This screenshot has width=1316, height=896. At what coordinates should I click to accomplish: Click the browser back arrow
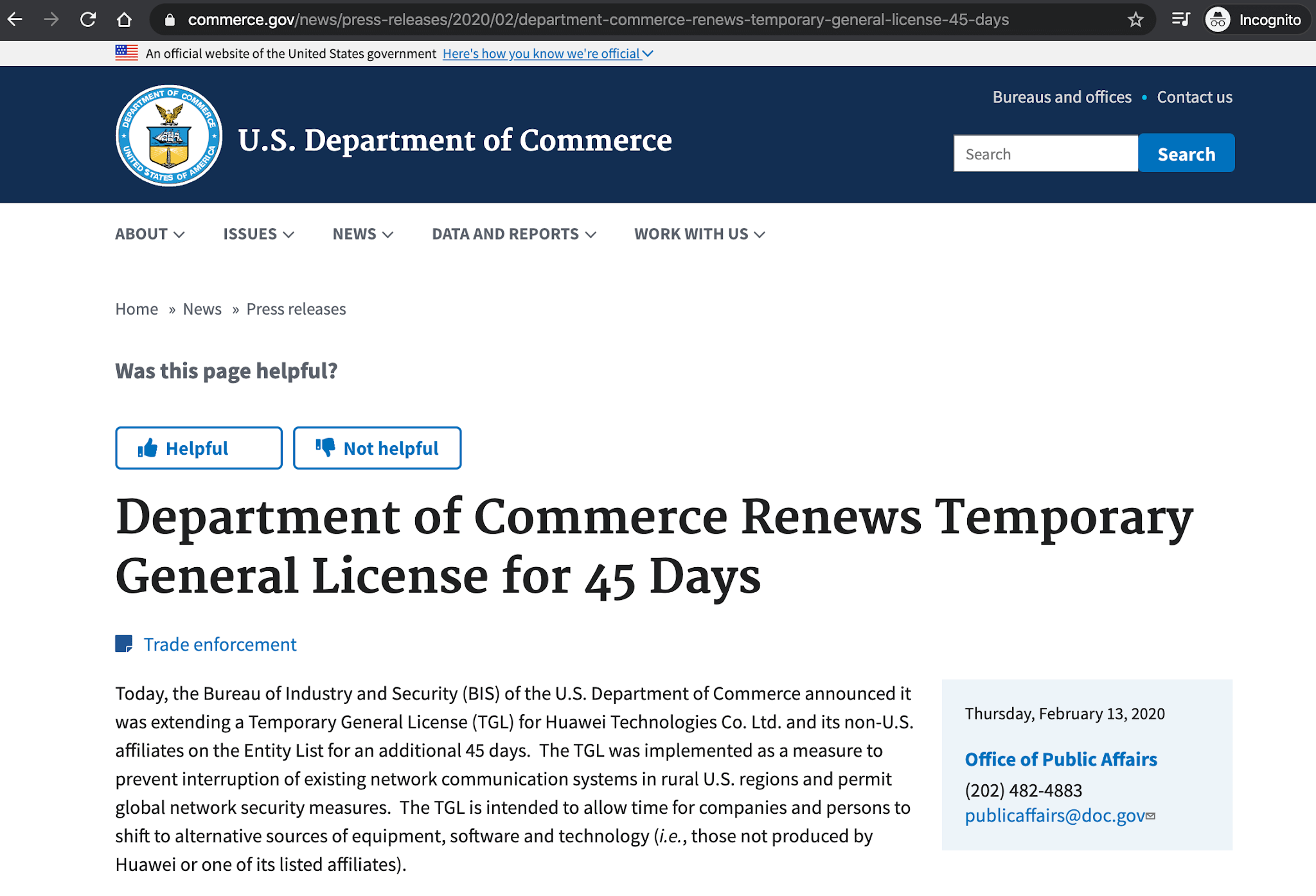tap(15, 20)
